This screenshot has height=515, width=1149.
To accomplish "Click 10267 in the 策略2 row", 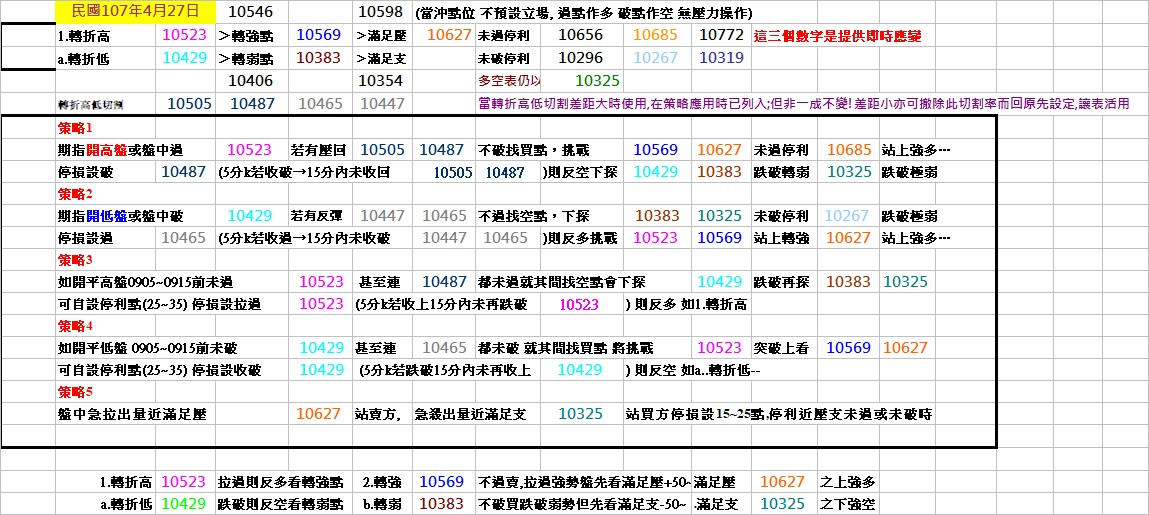I will click(x=846, y=215).
